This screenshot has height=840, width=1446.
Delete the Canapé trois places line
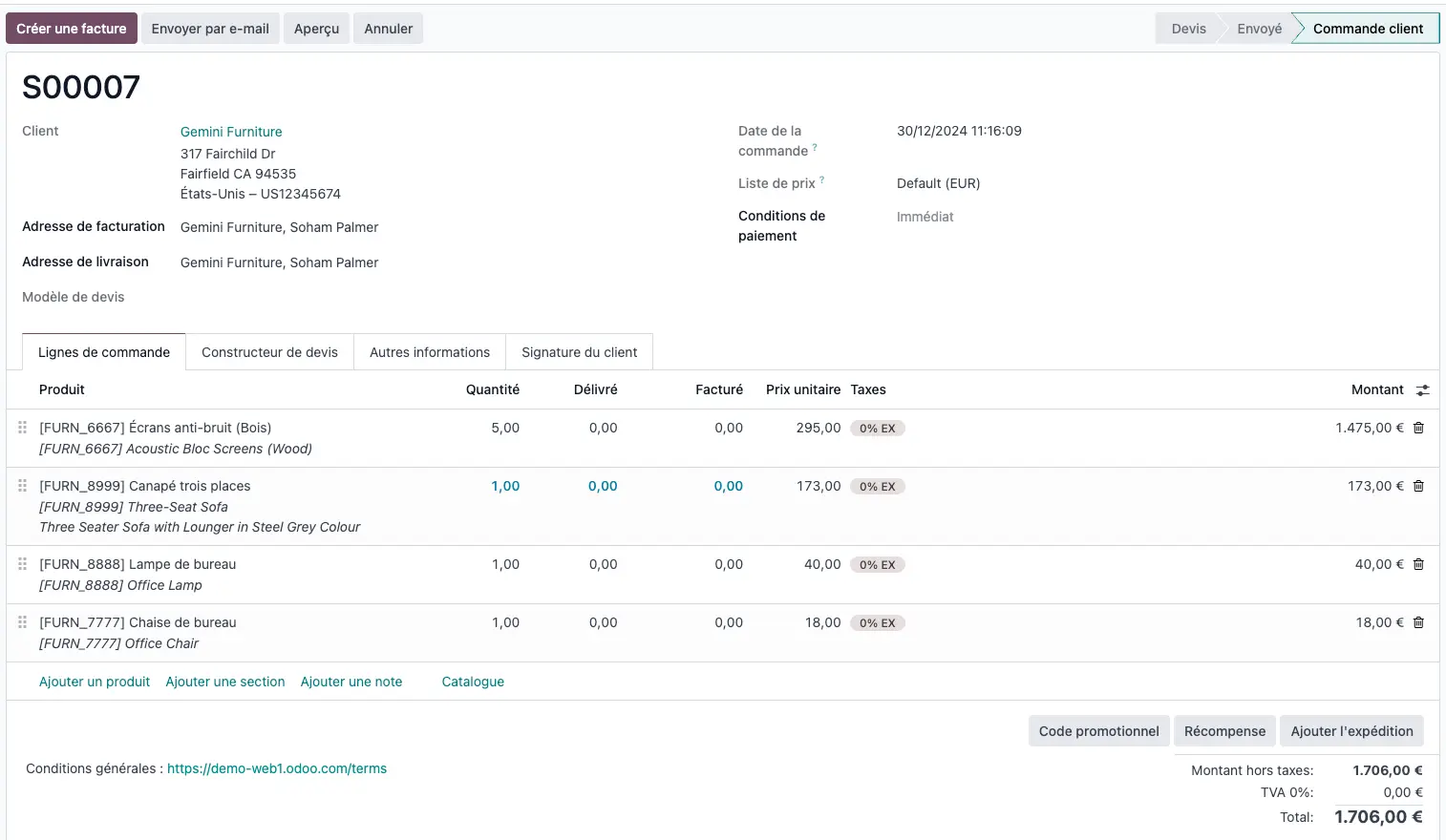click(x=1418, y=486)
